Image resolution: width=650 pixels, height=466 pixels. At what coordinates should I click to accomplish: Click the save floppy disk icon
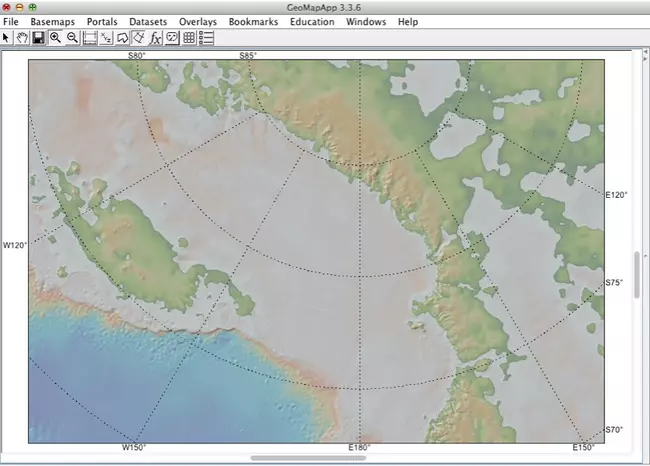[x=38, y=38]
